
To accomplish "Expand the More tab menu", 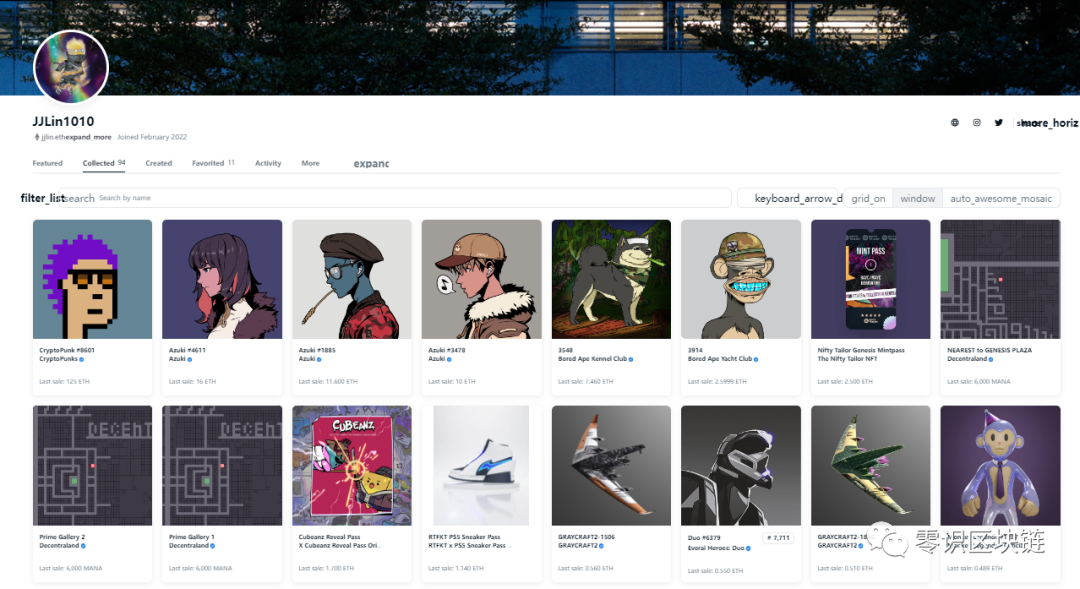I will pyautogui.click(x=310, y=163).
